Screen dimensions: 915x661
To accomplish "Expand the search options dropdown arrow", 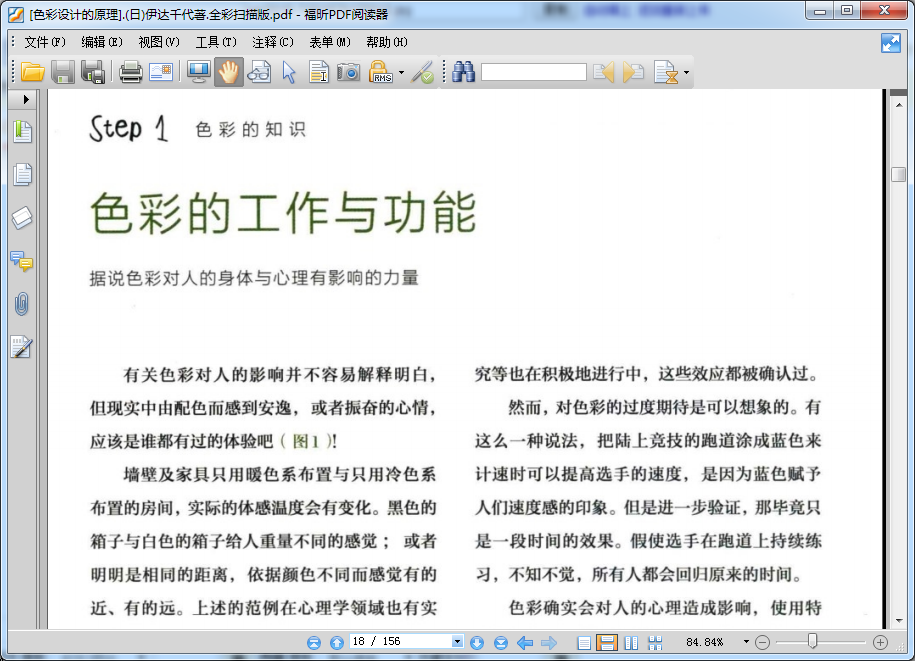I will click(686, 72).
